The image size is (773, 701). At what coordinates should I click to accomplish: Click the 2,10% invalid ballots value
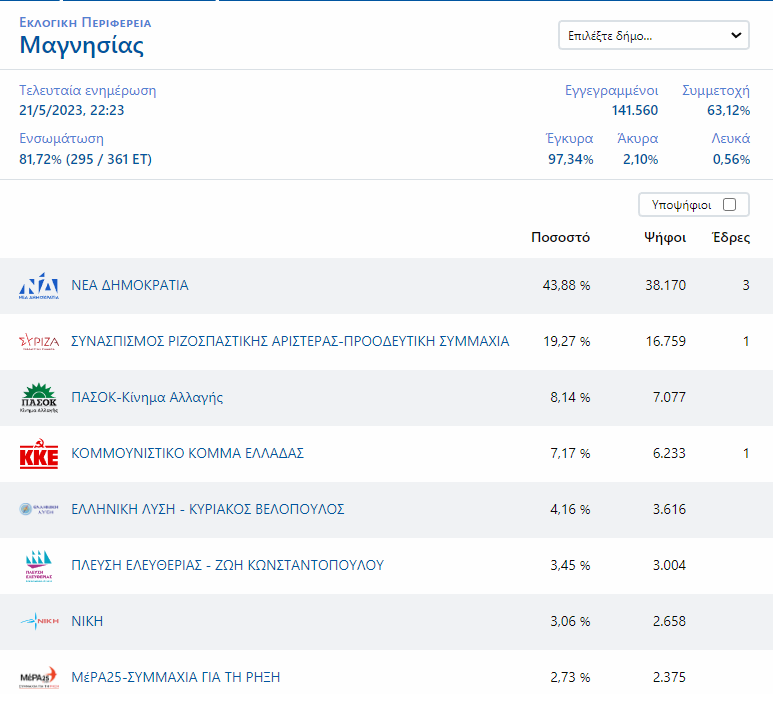point(640,159)
